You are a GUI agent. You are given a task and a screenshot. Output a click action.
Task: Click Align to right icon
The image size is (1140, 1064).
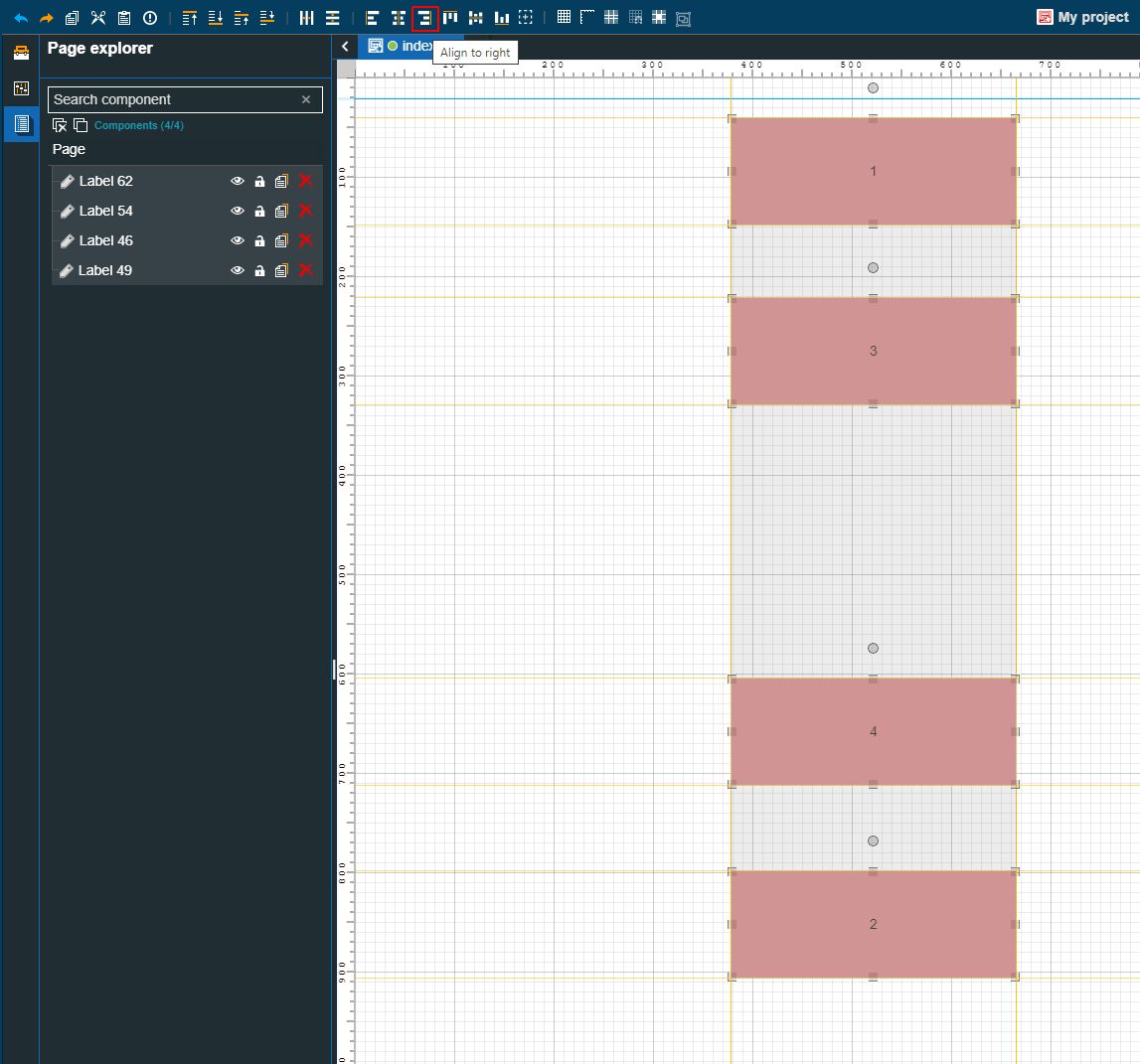pyautogui.click(x=424, y=18)
